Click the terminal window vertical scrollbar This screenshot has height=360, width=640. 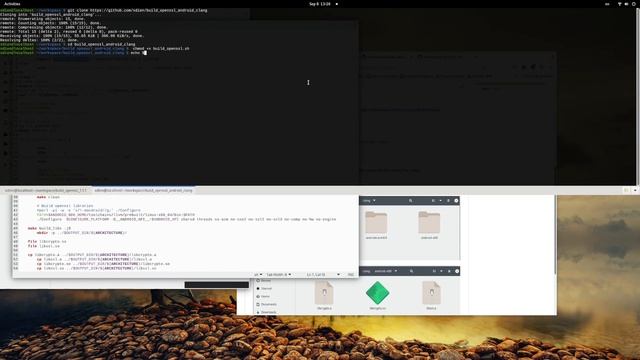point(638,97)
